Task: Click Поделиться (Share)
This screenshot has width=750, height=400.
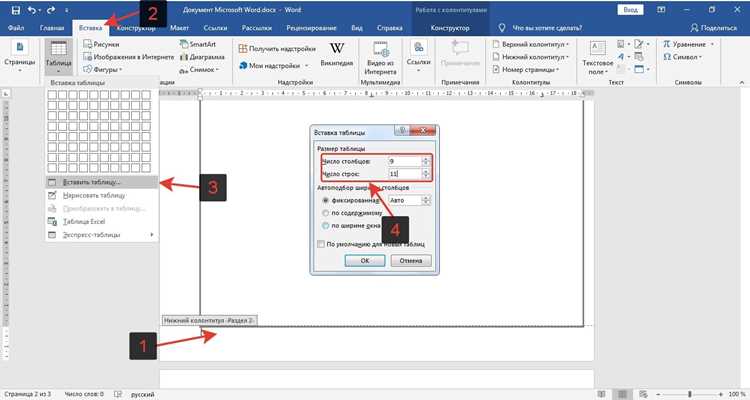Action: coord(714,28)
